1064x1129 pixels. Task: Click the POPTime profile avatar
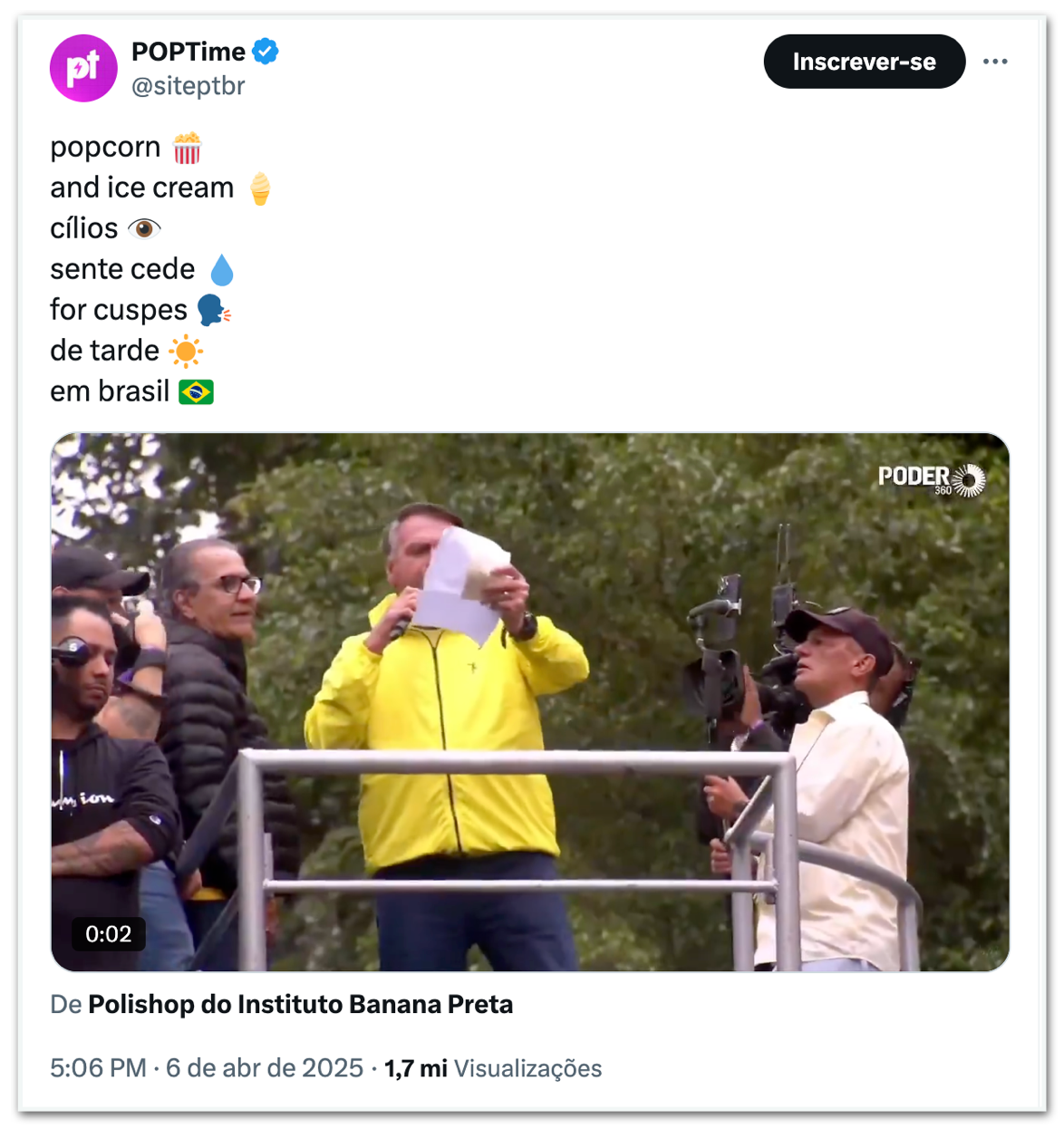point(83,68)
